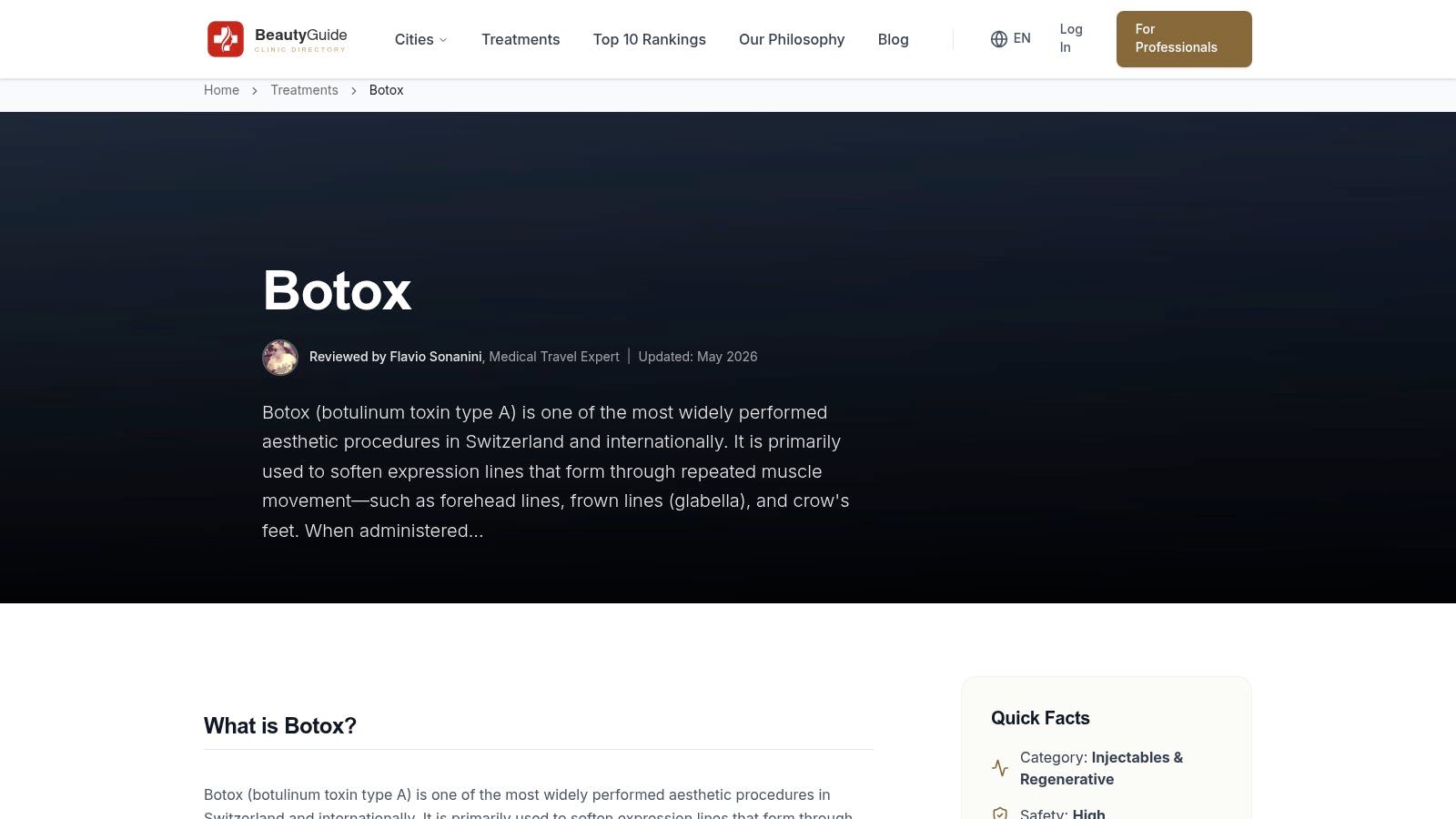The image size is (1456, 819).
Task: Open the EN language selector
Action: (x=1011, y=39)
